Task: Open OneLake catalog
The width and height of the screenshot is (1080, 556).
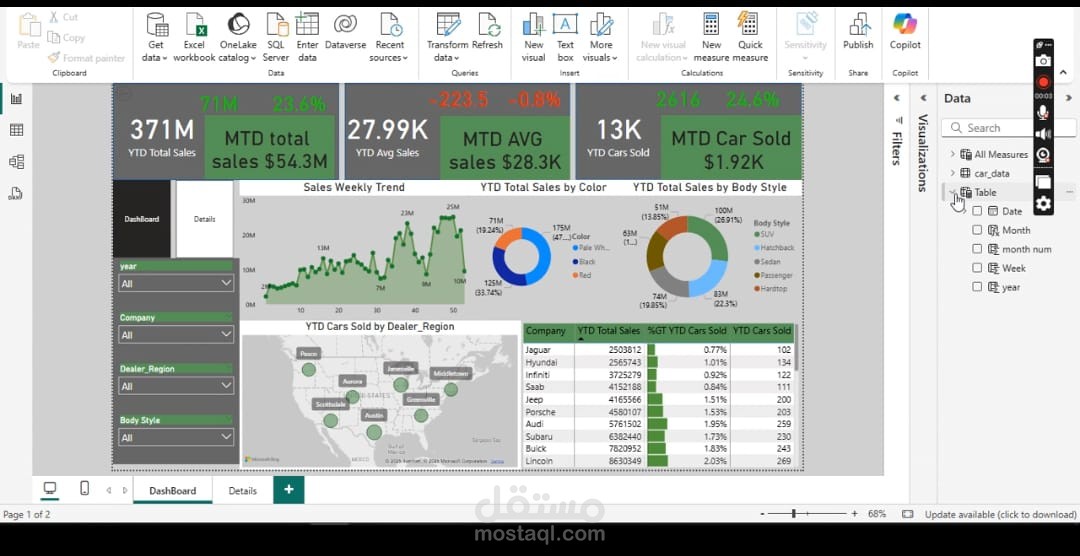Action: coord(238,37)
